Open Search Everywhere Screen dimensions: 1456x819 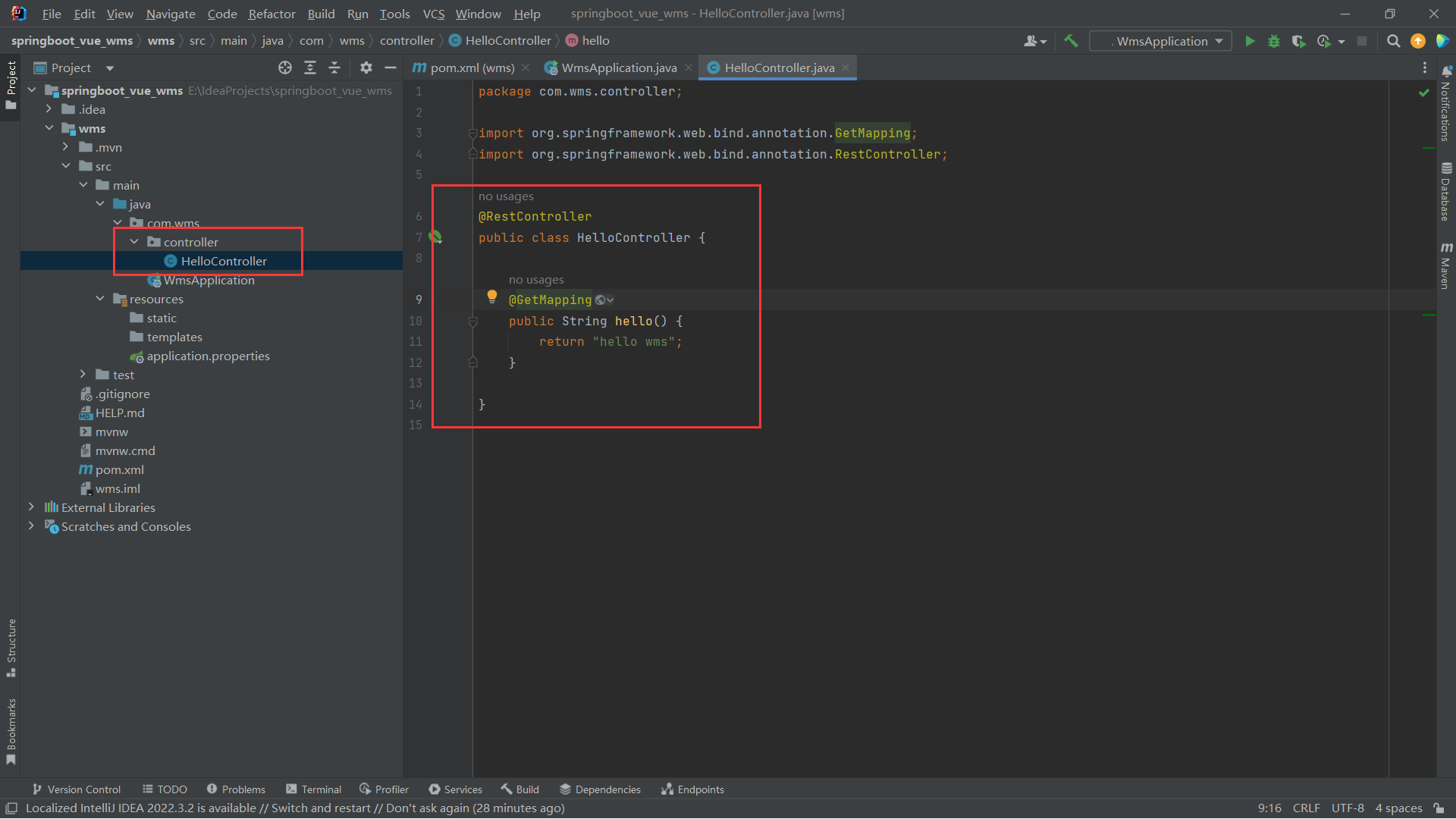(1393, 41)
